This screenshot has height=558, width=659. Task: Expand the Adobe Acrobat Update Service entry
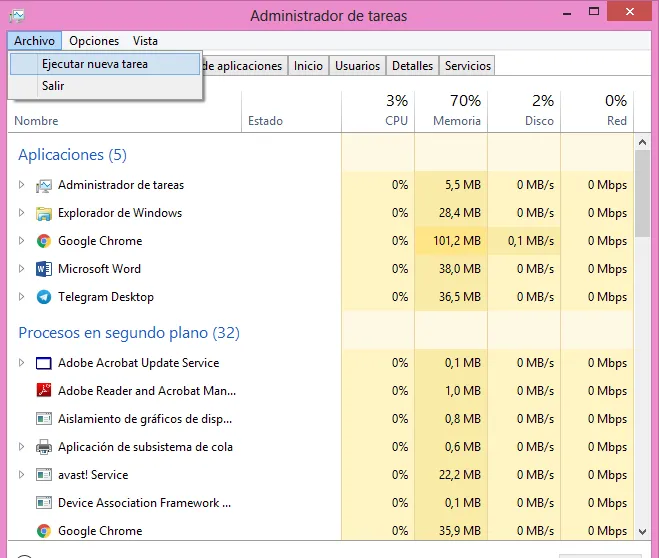click(x=22, y=363)
